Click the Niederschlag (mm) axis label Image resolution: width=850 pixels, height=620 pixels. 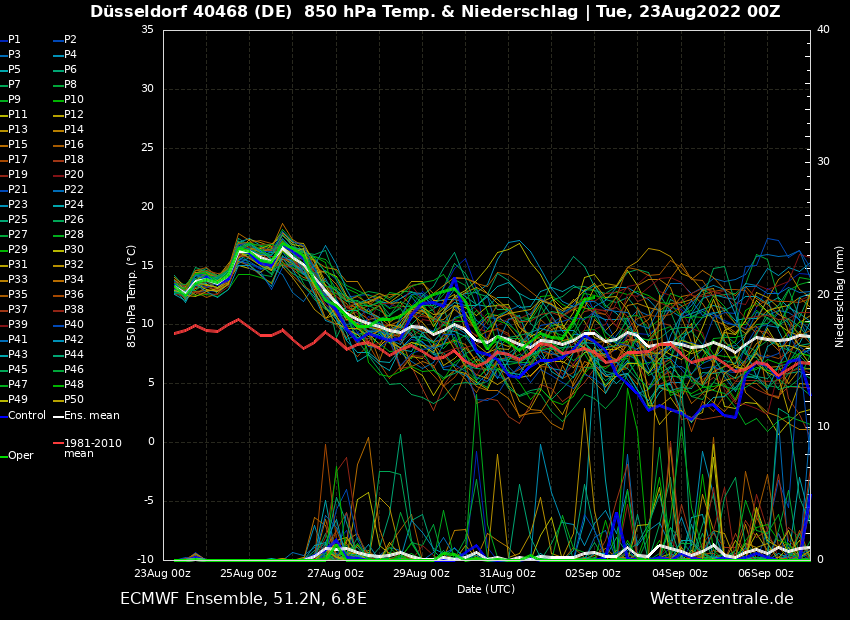(840, 295)
